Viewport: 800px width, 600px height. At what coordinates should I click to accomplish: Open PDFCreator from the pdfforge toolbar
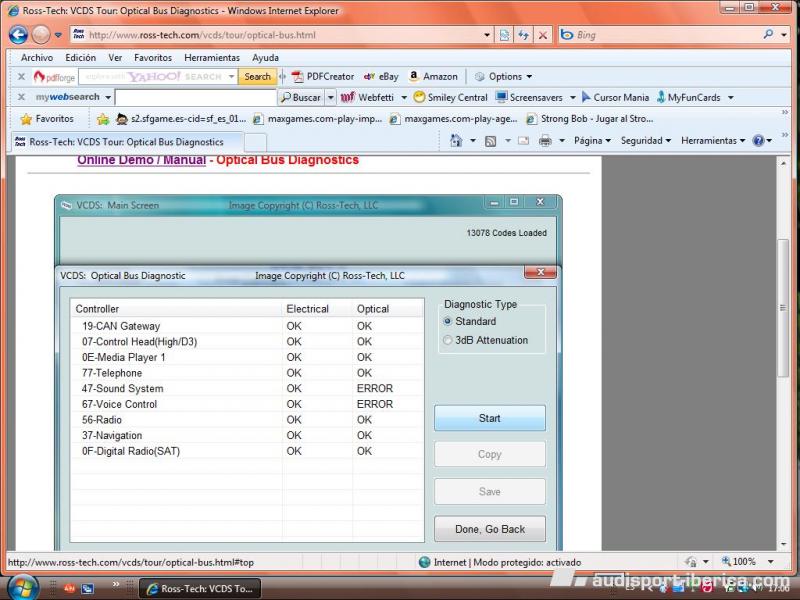[323, 77]
